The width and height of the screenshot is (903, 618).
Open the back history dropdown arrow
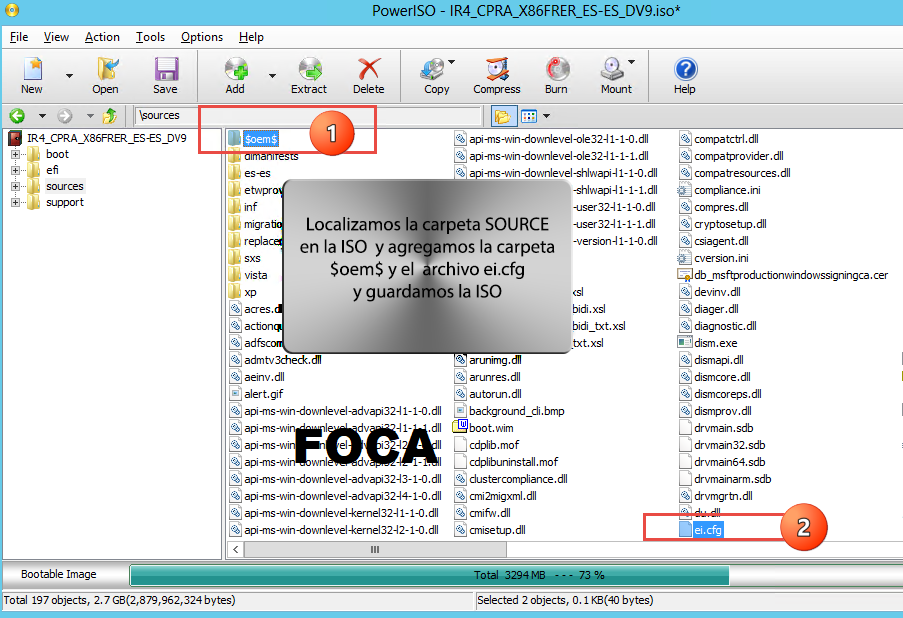click(42, 116)
